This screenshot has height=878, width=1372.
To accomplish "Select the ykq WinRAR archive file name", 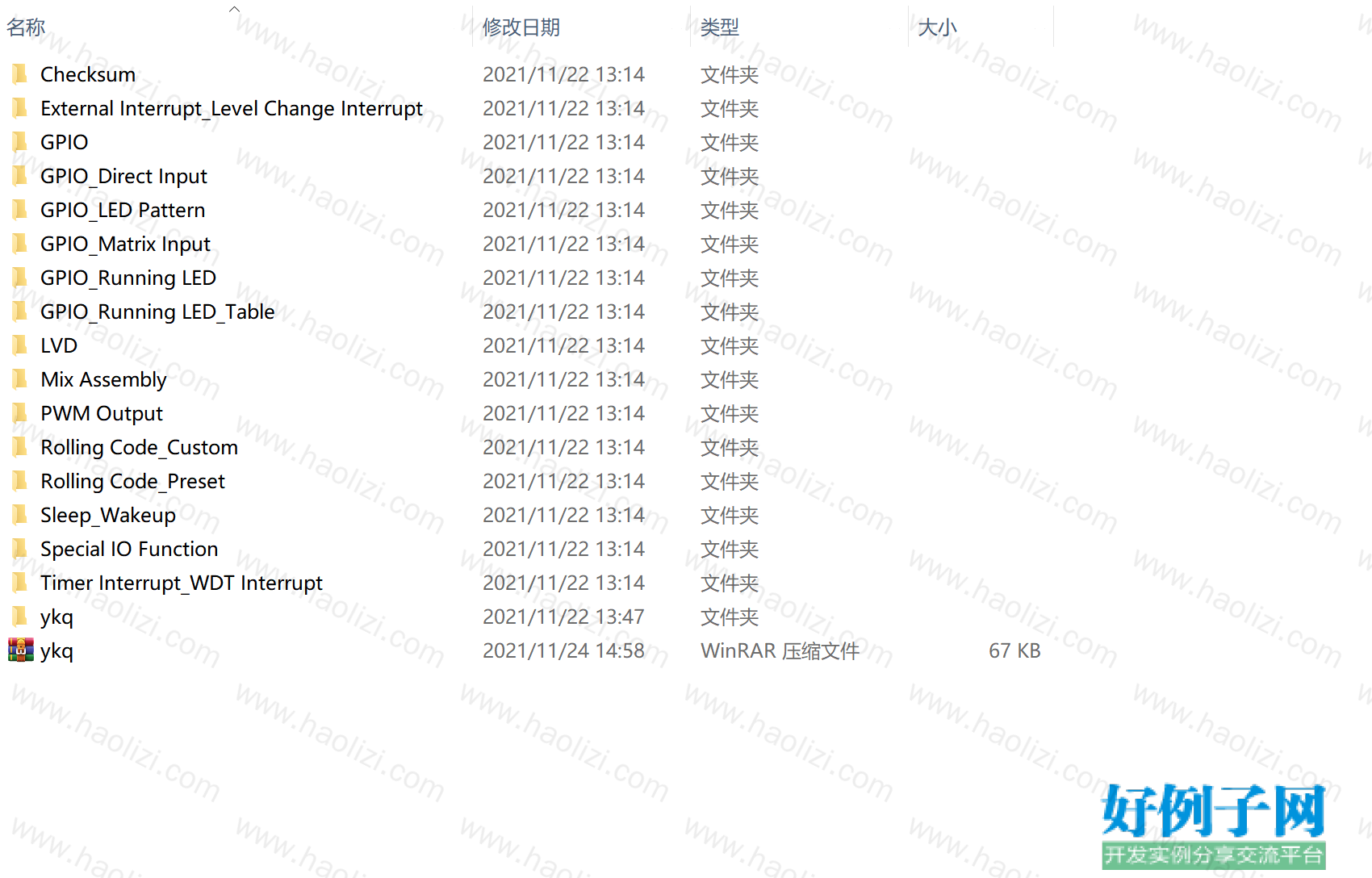I will click(x=56, y=650).
